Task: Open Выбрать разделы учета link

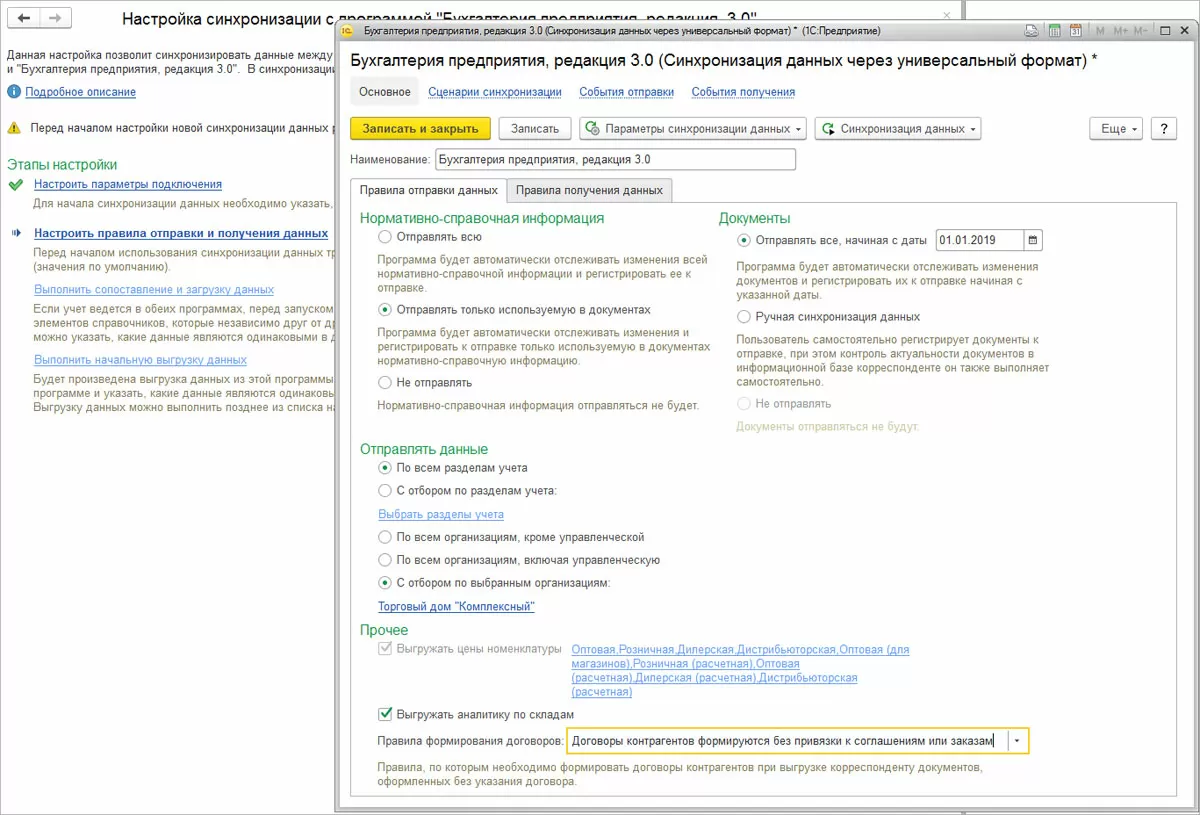Action: (x=441, y=514)
